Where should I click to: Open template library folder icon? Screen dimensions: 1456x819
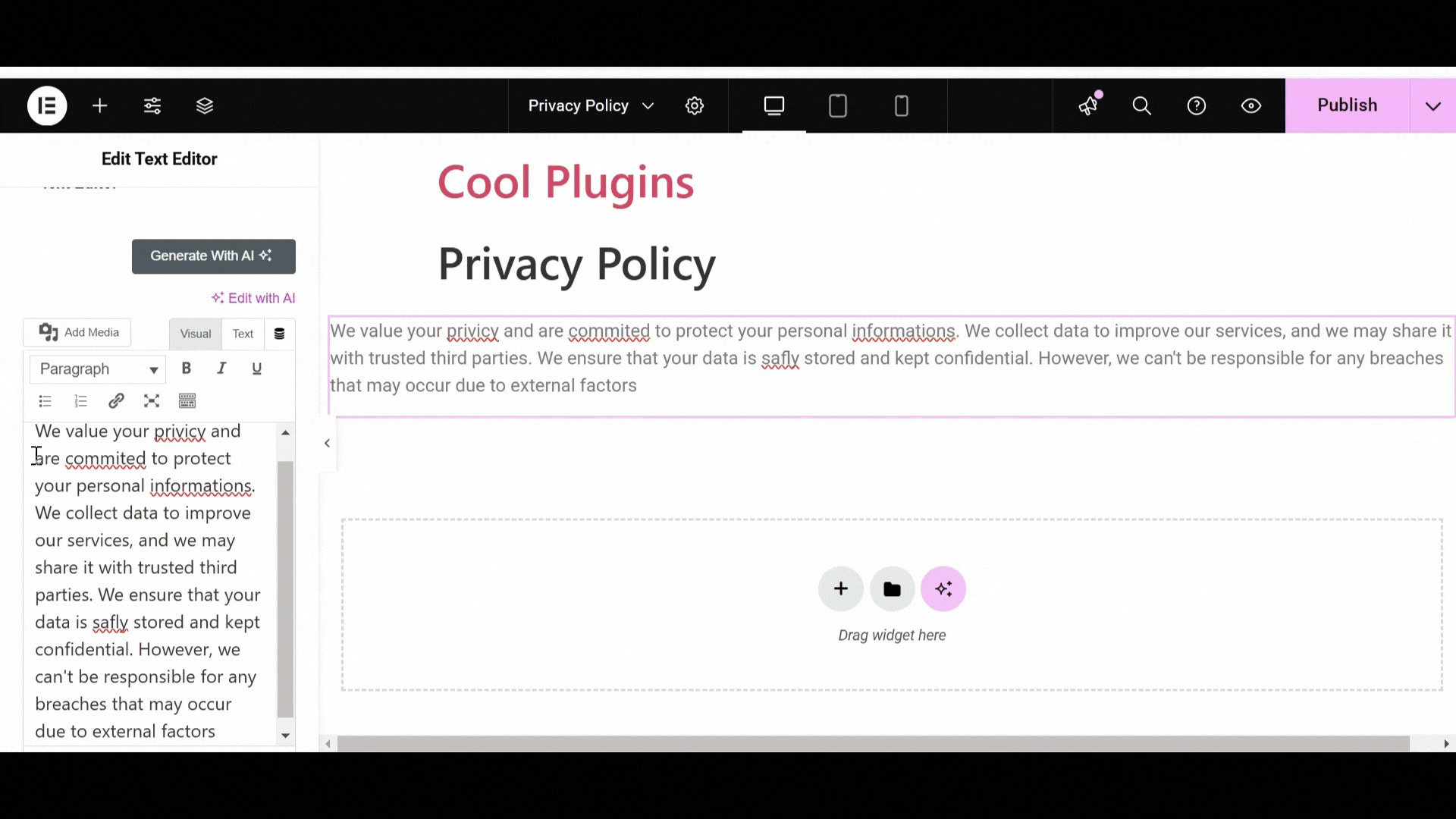pos(892,588)
